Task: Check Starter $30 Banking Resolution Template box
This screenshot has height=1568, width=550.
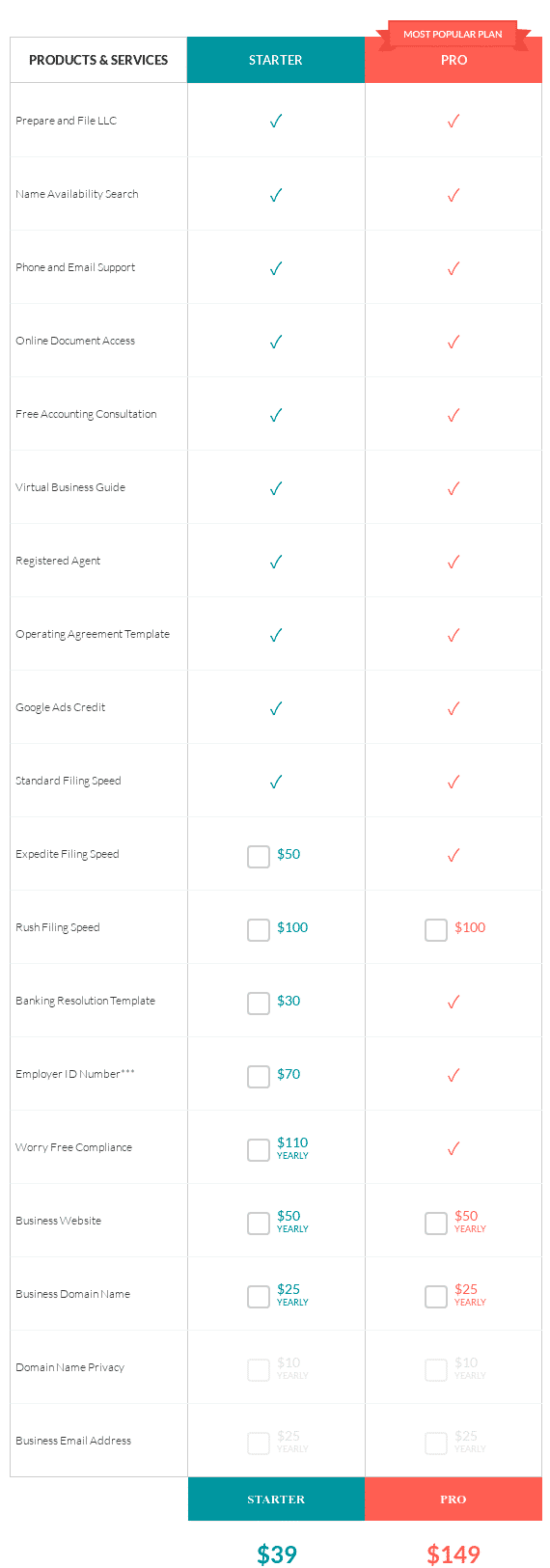Action: (259, 1003)
